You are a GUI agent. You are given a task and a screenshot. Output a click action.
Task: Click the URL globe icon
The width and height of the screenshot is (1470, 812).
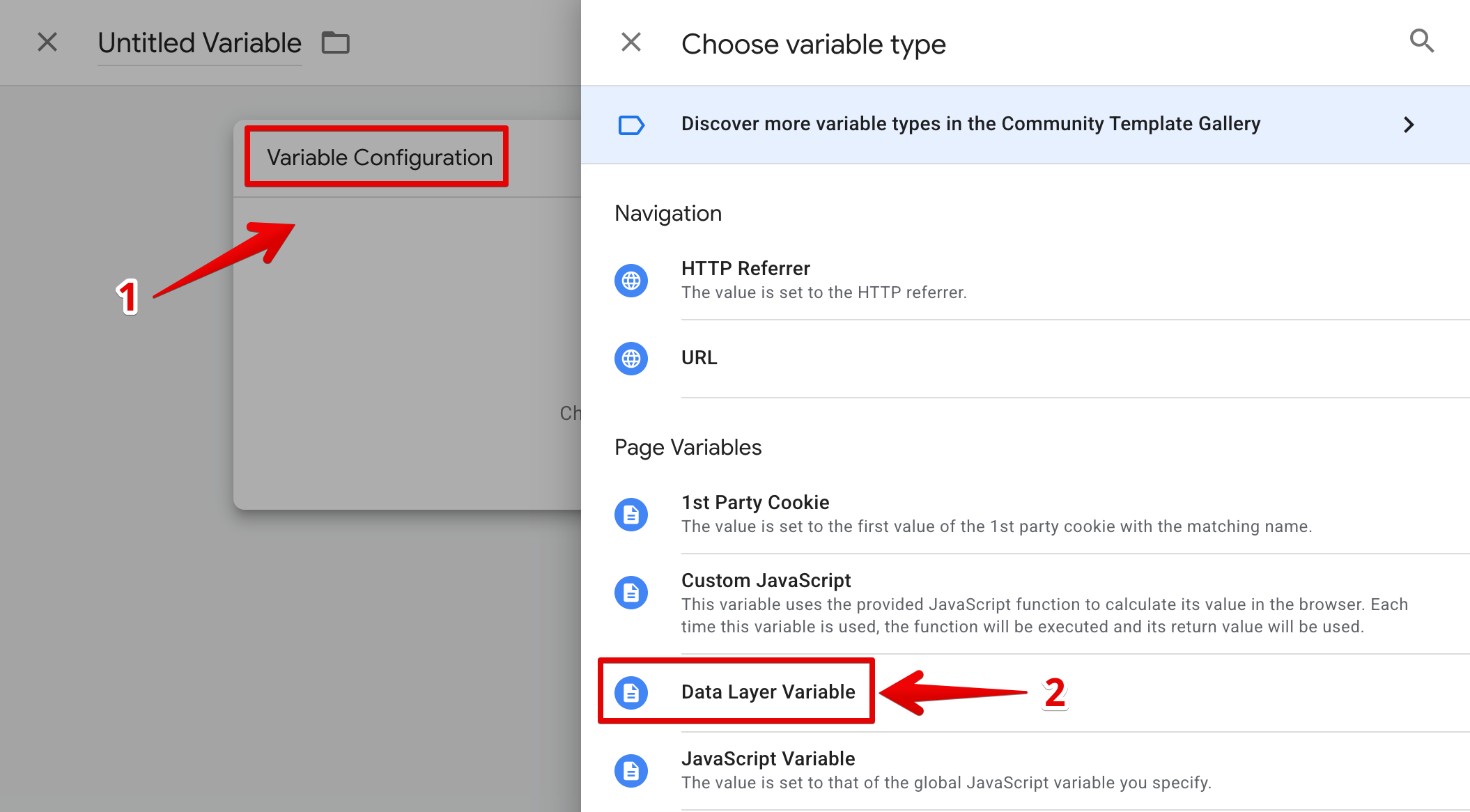pyautogui.click(x=631, y=359)
